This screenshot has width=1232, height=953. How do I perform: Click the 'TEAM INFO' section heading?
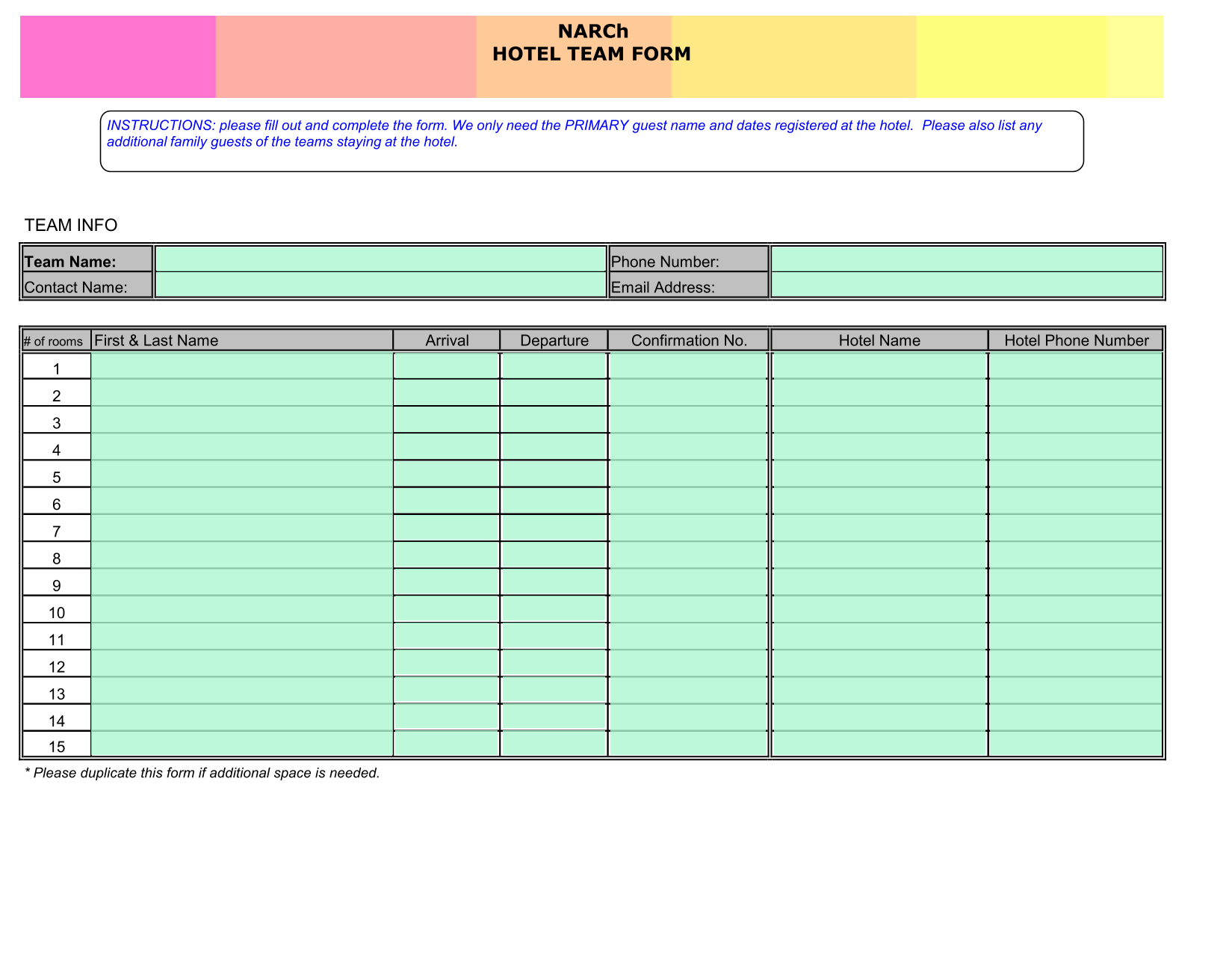(x=71, y=225)
